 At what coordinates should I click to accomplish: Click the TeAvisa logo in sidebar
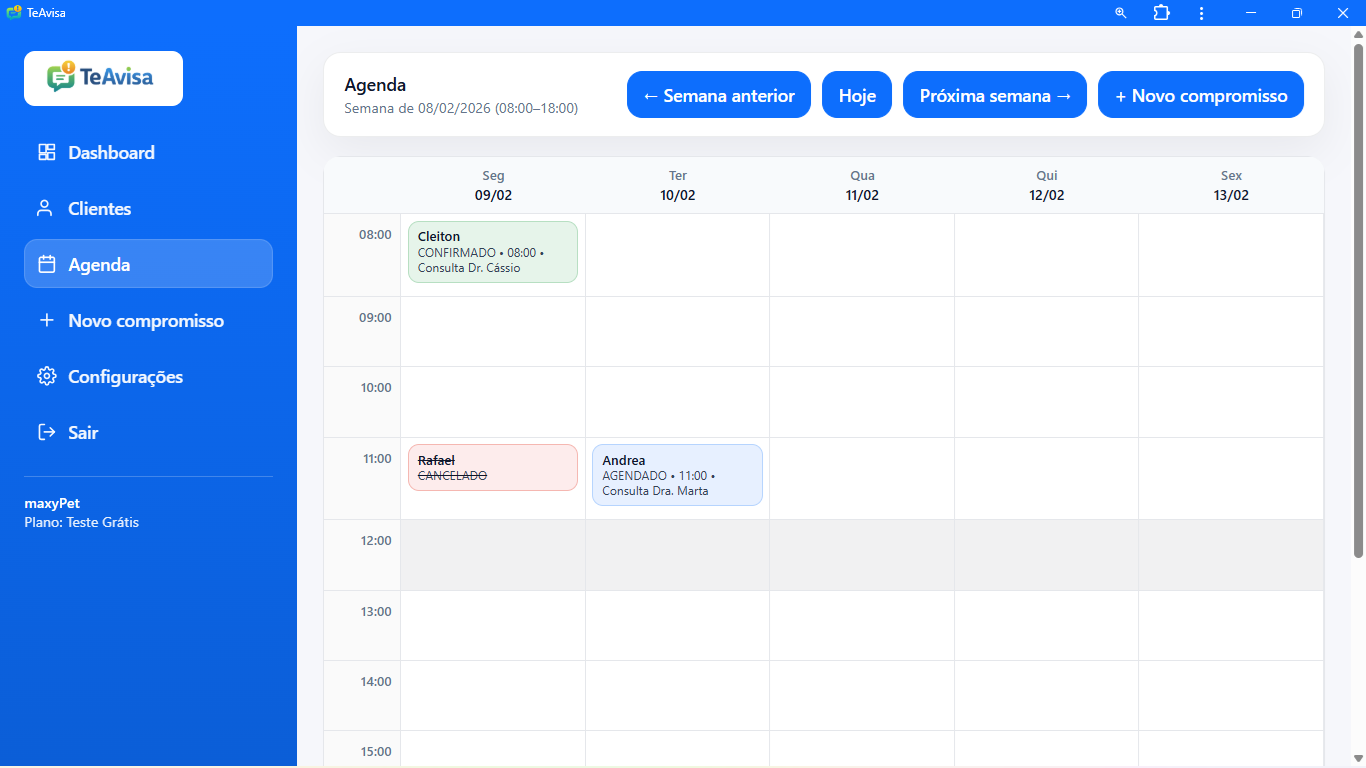pyautogui.click(x=103, y=78)
